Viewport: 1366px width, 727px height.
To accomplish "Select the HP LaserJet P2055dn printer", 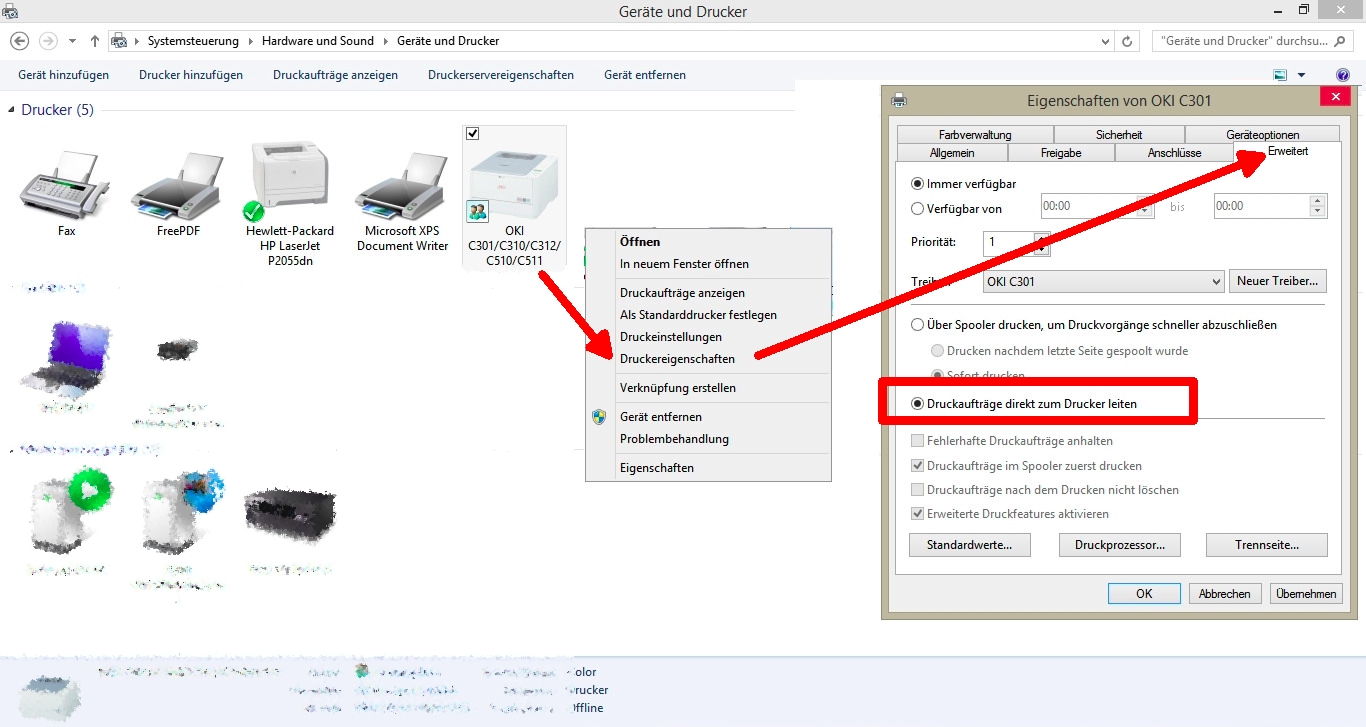I will pos(290,183).
